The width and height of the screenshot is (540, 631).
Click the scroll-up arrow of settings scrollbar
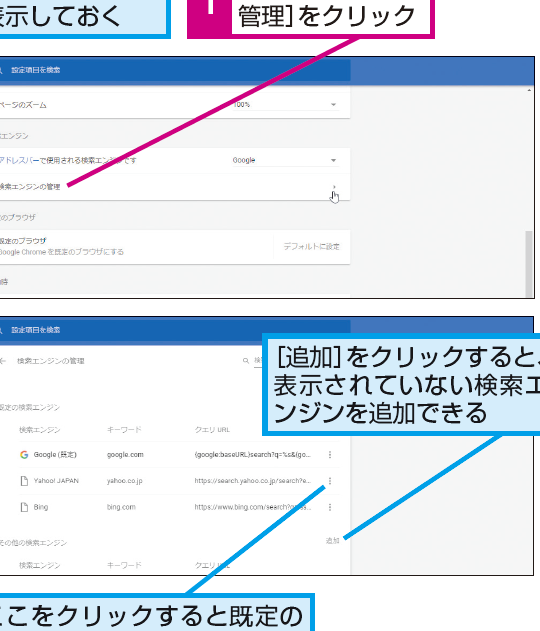pos(529,91)
